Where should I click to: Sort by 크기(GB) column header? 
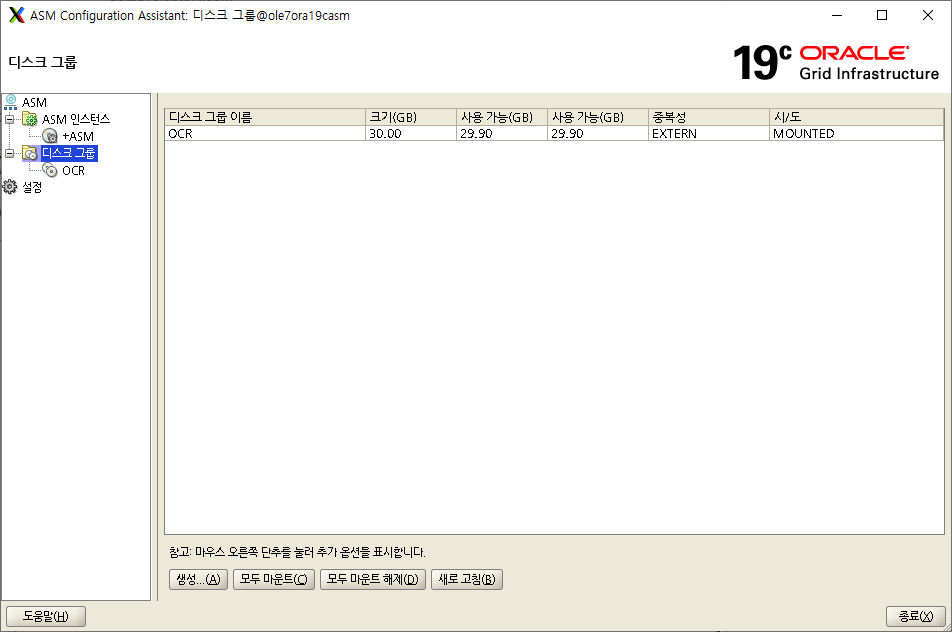[411, 117]
